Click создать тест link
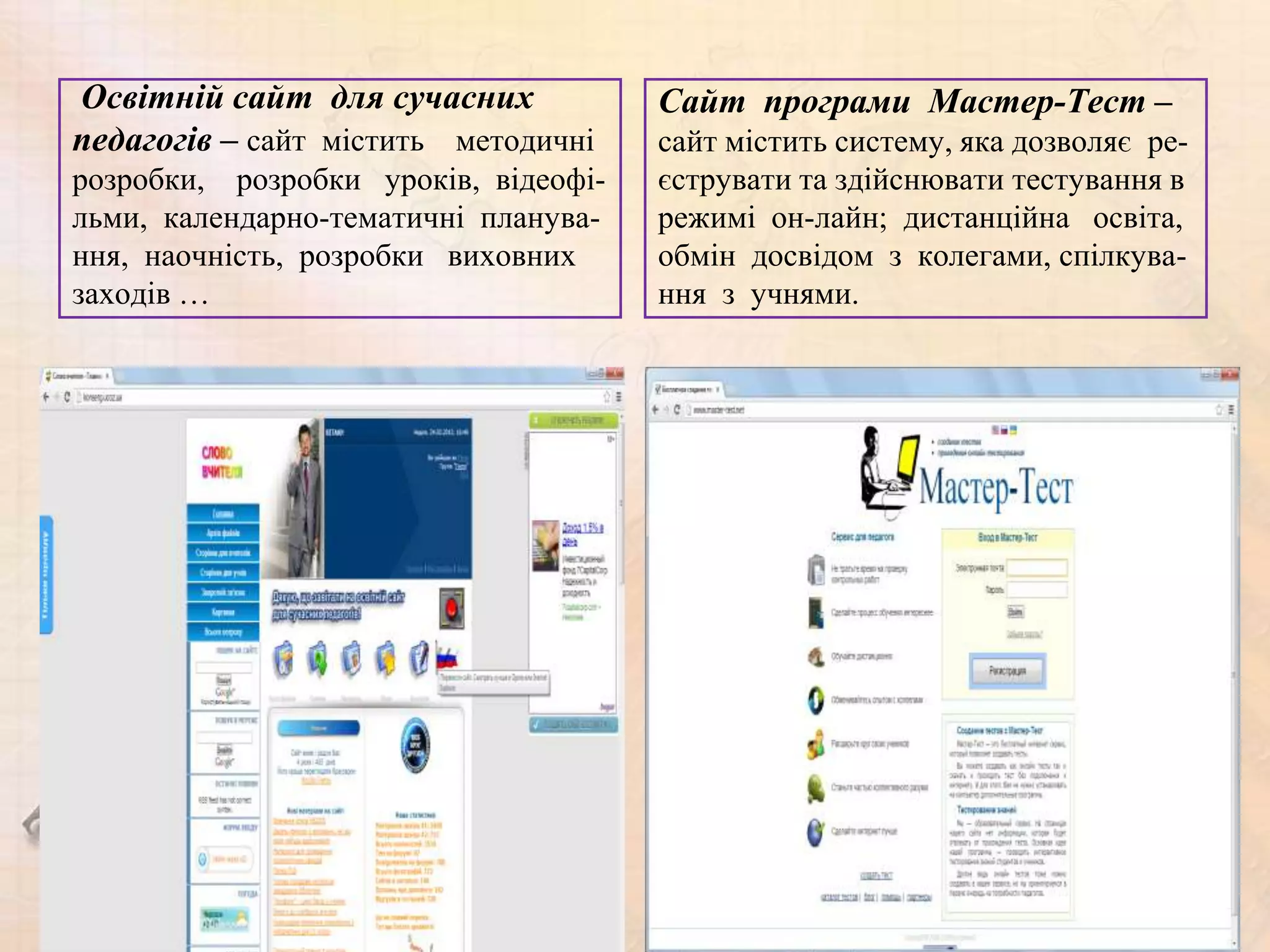The height and width of the screenshot is (952, 1270). click(x=876, y=876)
